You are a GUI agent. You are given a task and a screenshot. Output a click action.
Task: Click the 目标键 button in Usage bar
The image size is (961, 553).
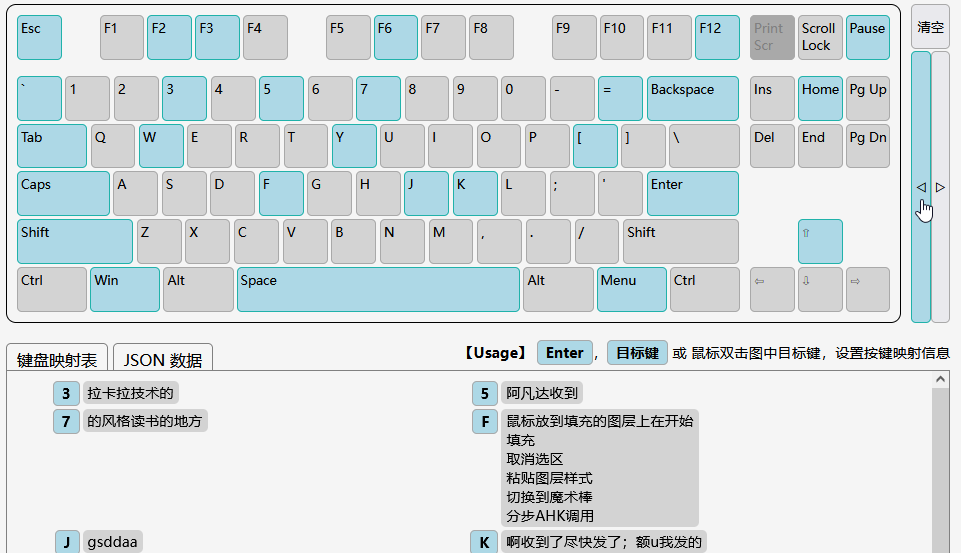point(636,353)
